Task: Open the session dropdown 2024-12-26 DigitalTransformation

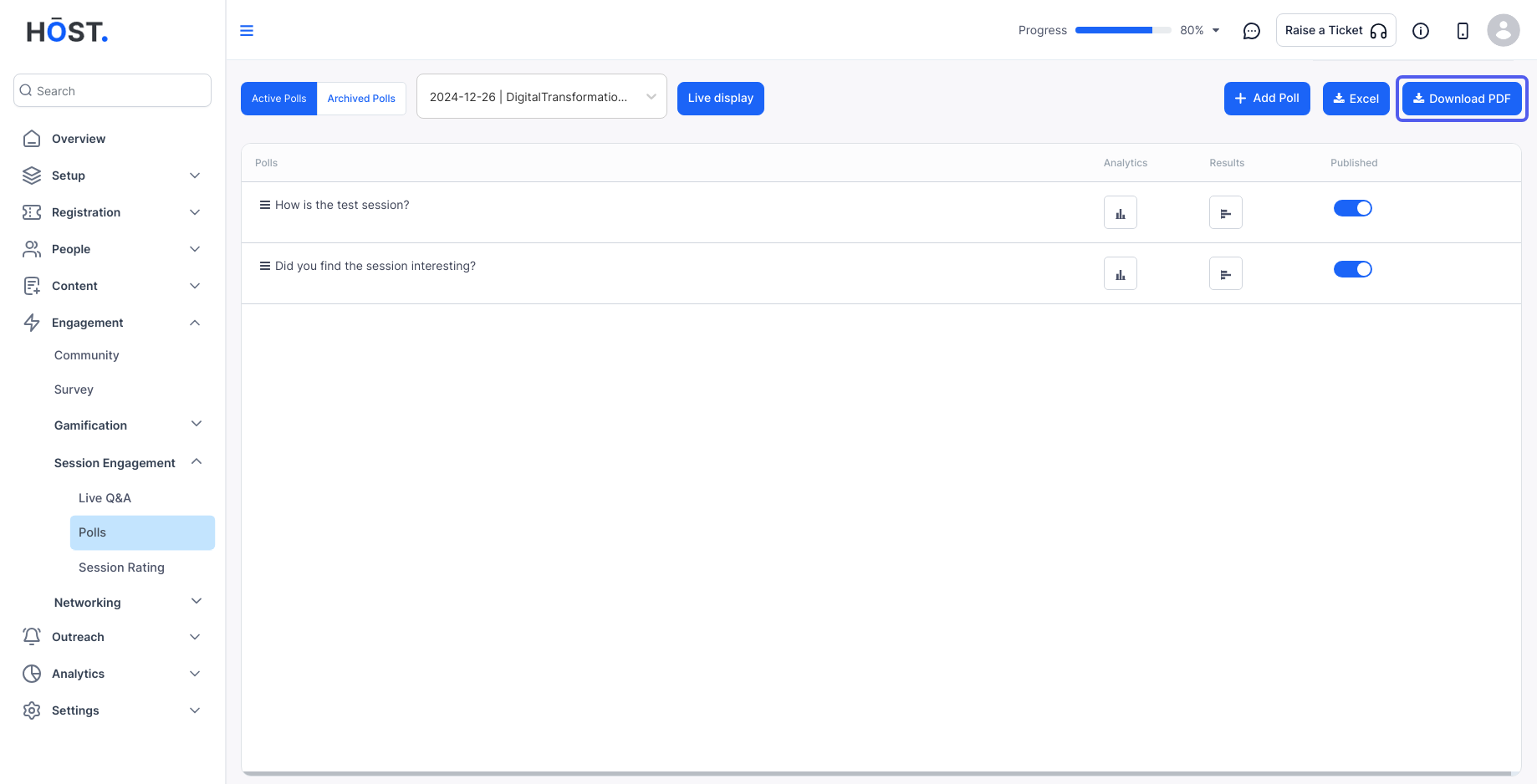Action: 542,97
